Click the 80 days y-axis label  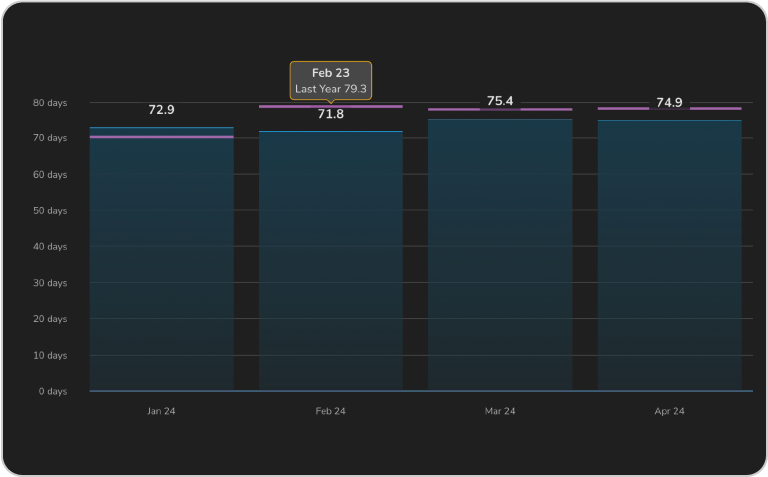pos(50,102)
